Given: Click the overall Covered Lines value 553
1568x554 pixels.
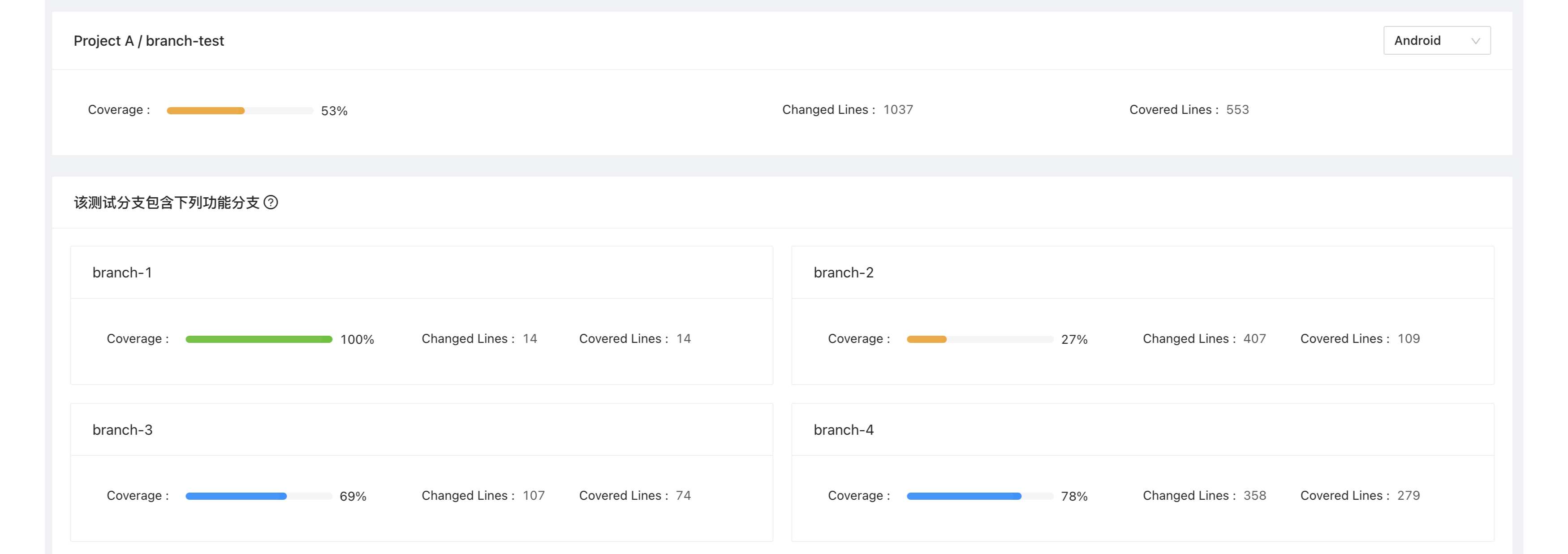Looking at the screenshot, I should coord(1237,109).
